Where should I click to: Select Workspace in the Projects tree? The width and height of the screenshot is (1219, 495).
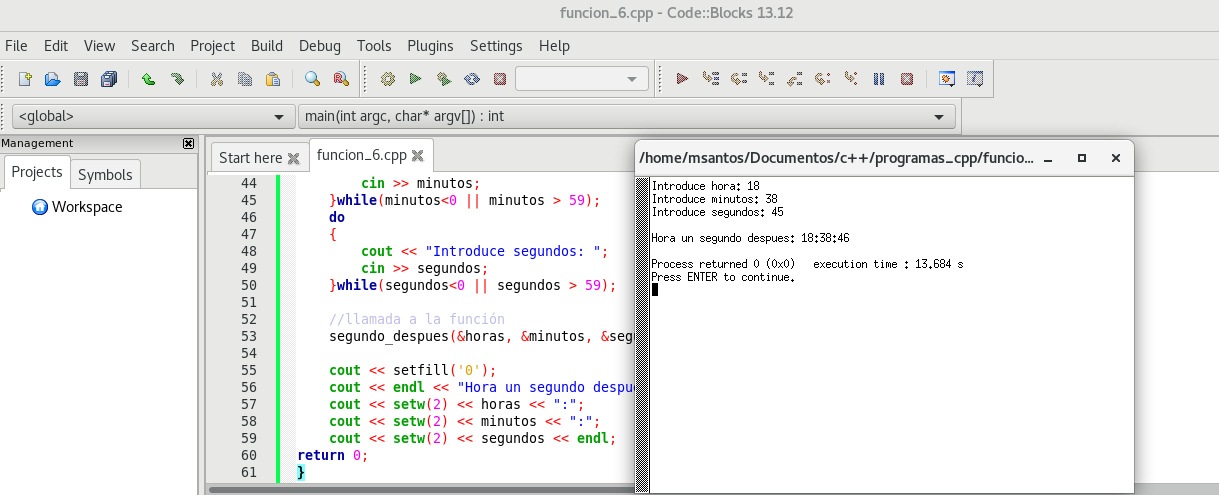[86, 207]
